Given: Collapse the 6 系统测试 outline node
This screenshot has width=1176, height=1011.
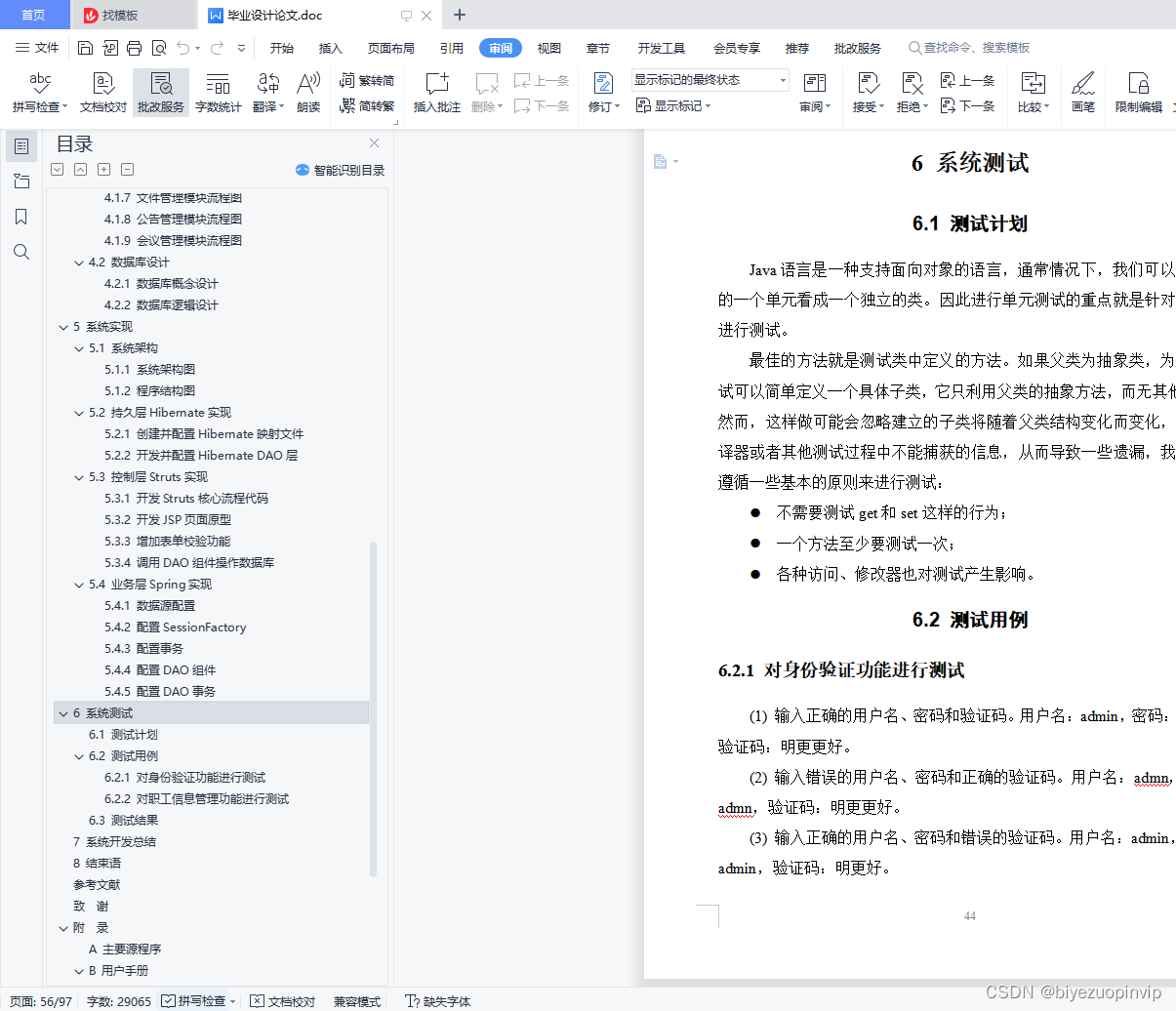Looking at the screenshot, I should [x=63, y=713].
